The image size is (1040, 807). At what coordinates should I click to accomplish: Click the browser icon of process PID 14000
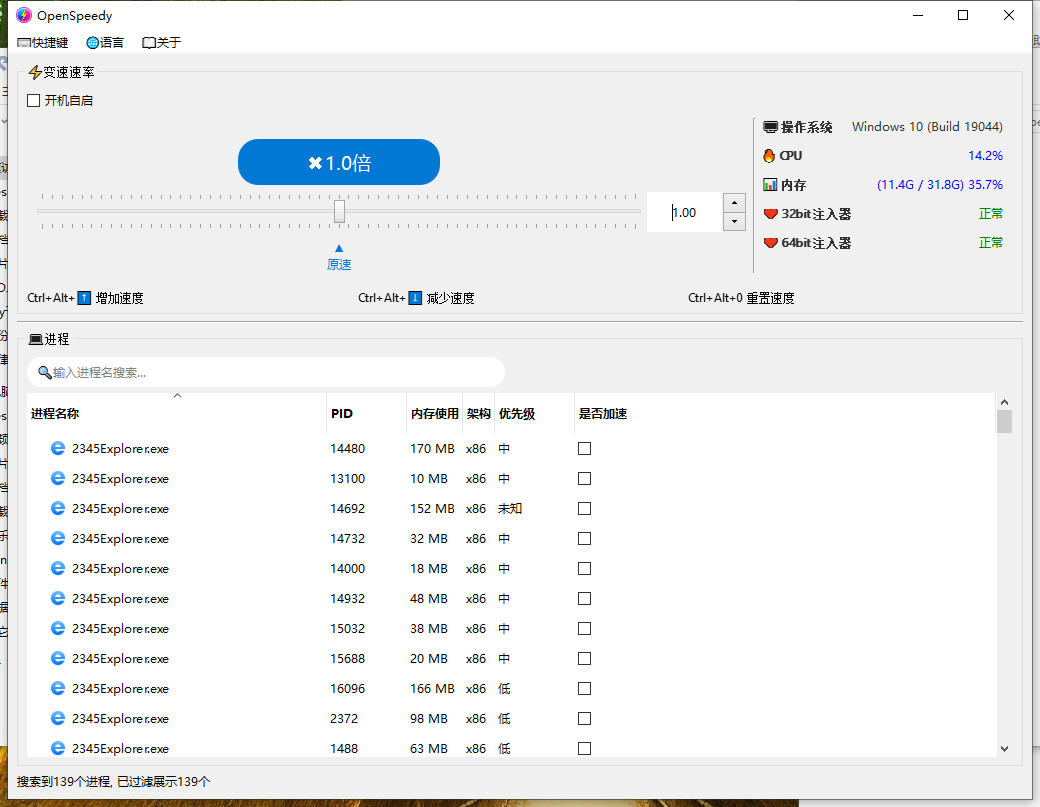point(58,568)
